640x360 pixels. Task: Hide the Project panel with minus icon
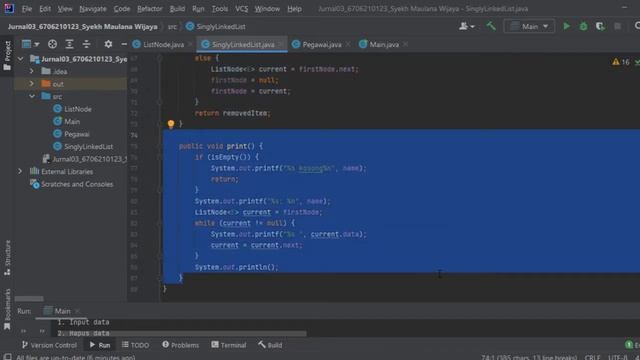coord(124,44)
